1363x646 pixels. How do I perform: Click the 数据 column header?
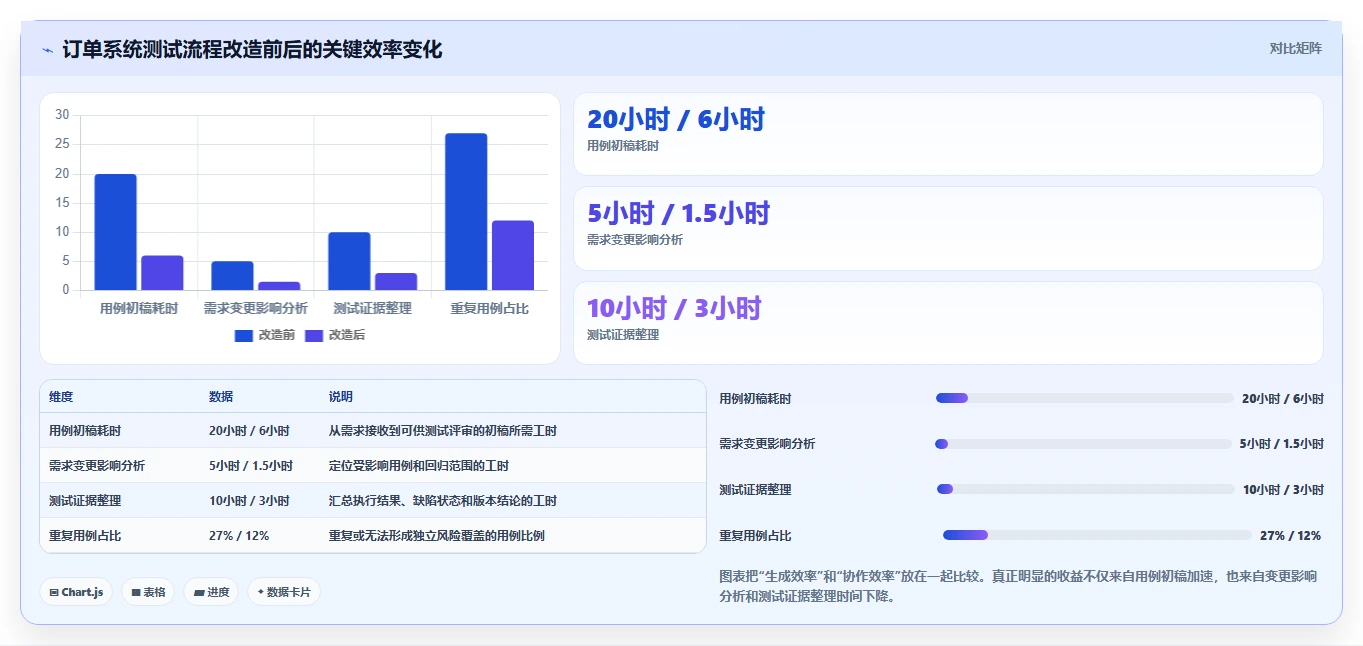pos(221,397)
